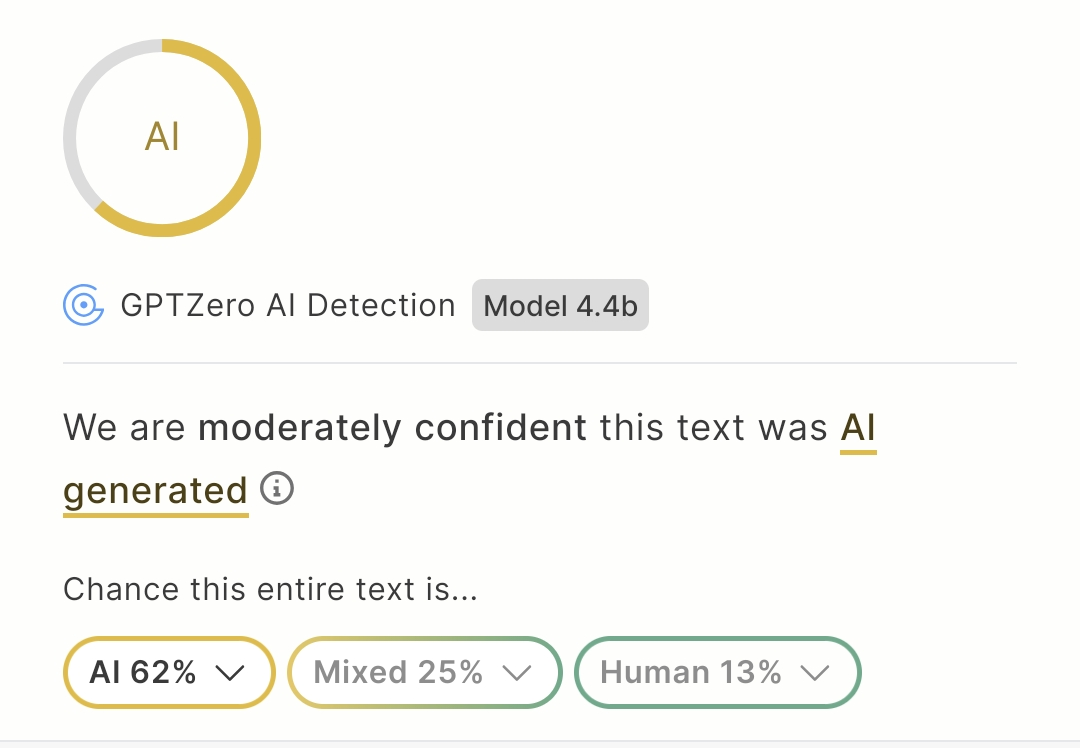Click the info icon beside "generated"
Viewport: 1080px width, 748px height.
[x=277, y=489]
